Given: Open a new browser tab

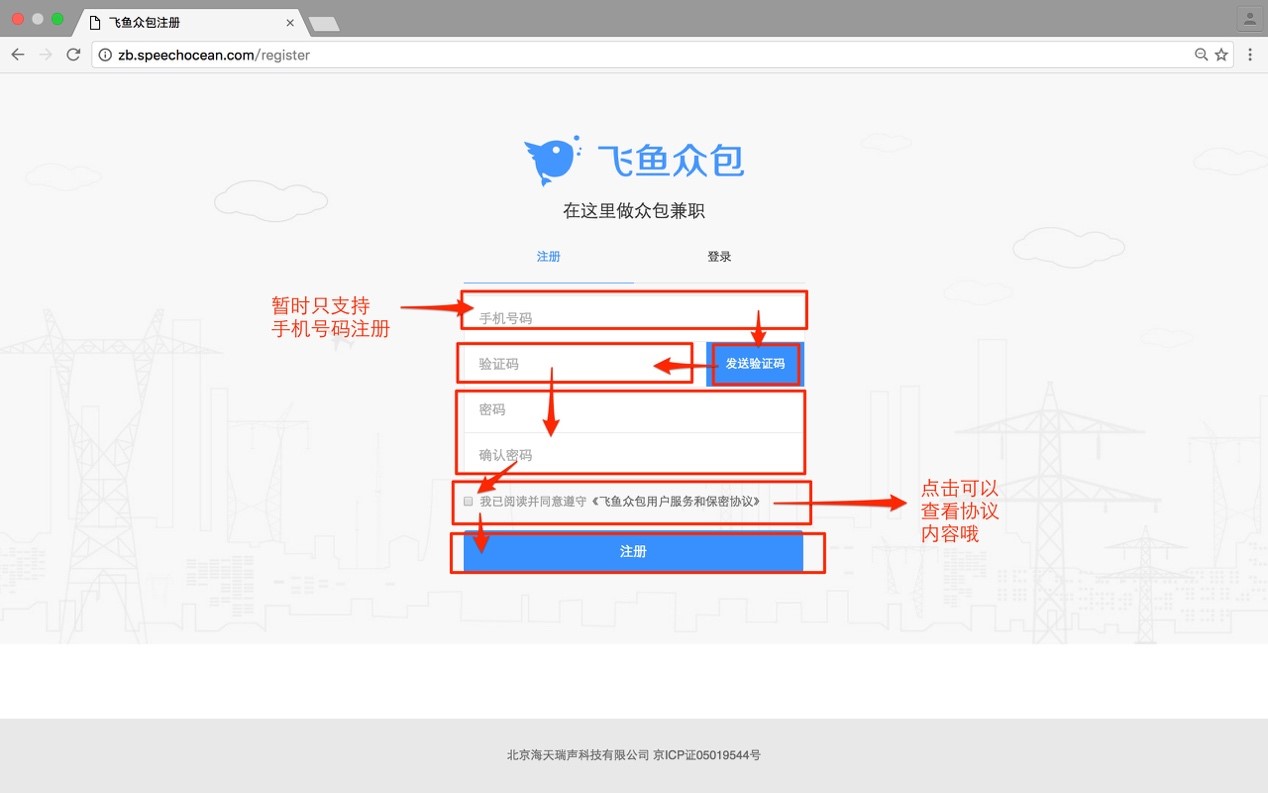Looking at the screenshot, I should coord(324,23).
